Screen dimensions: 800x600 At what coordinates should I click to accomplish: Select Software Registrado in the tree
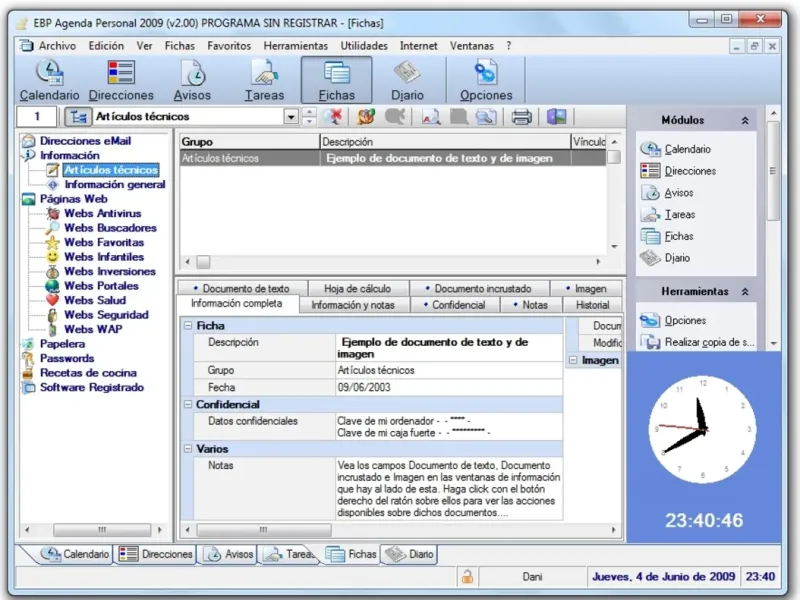pyautogui.click(x=92, y=387)
